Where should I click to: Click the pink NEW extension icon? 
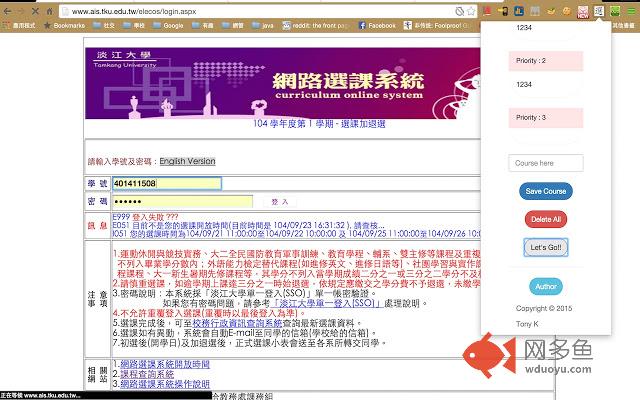[582, 12]
